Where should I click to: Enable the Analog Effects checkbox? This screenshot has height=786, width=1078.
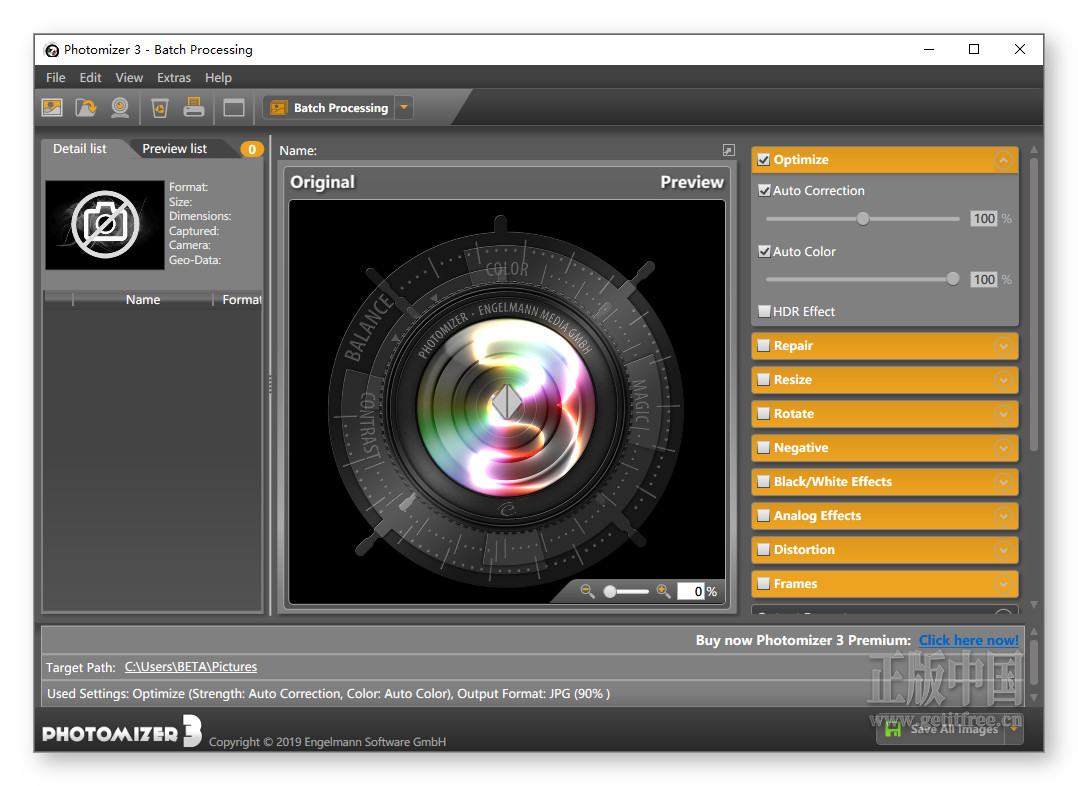pos(763,516)
